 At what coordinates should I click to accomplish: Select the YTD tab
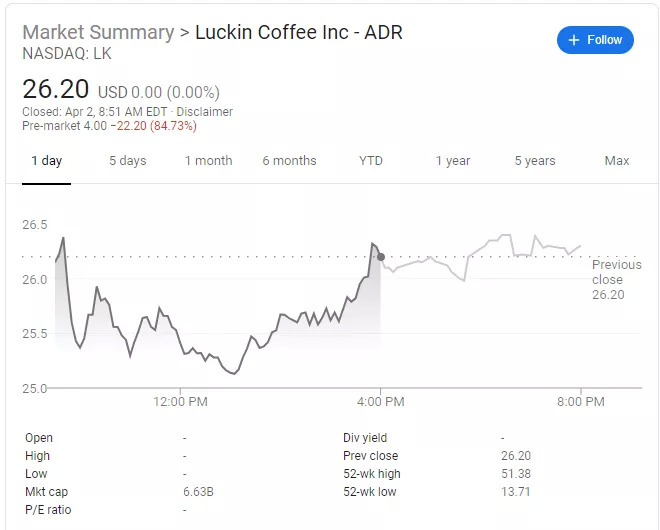371,161
